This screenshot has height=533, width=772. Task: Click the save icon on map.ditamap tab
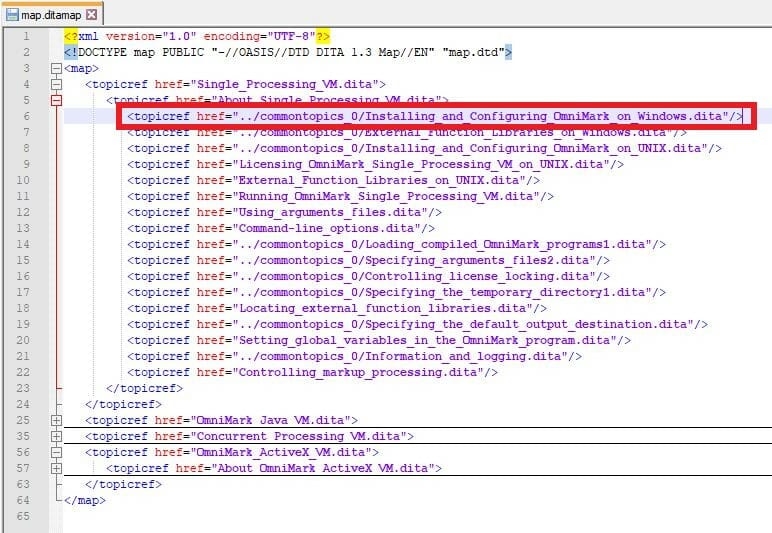click(11, 14)
